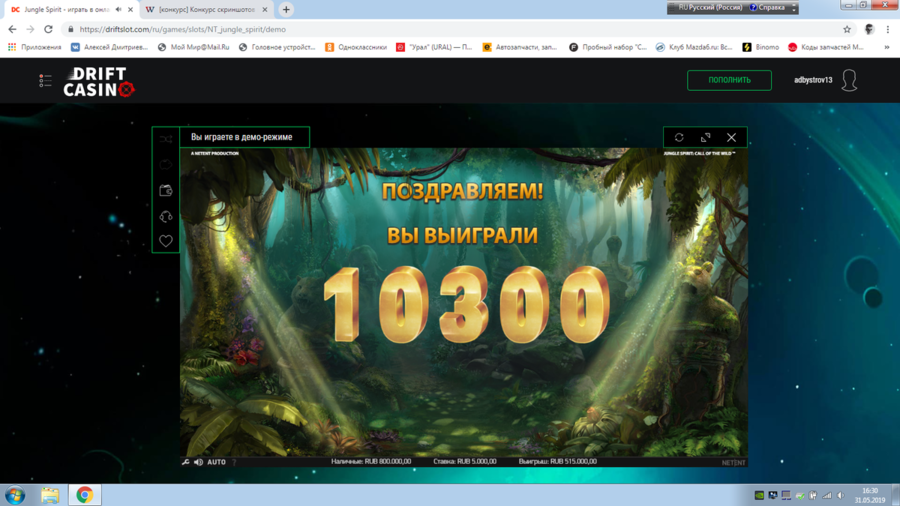Screen dimensions: 900x506
Task: Open the Мой Мир@Mail.Ru bookmark
Action: click(x=193, y=47)
